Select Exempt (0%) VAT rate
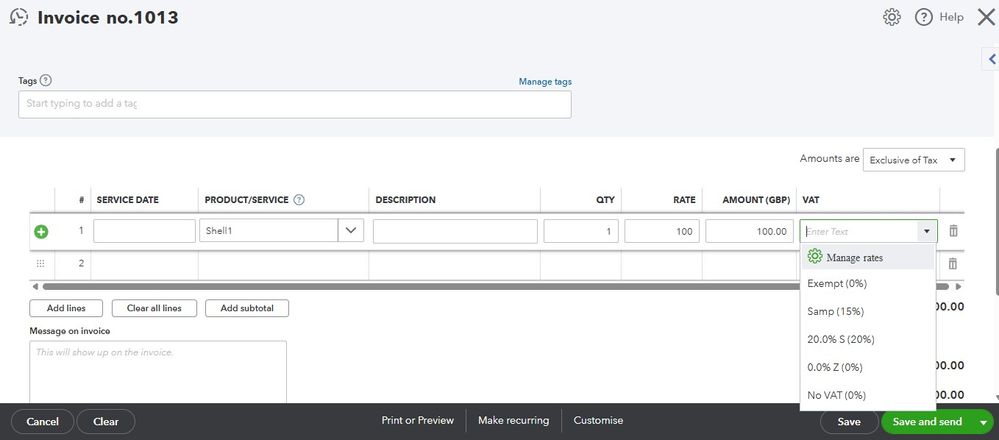 pyautogui.click(x=868, y=284)
